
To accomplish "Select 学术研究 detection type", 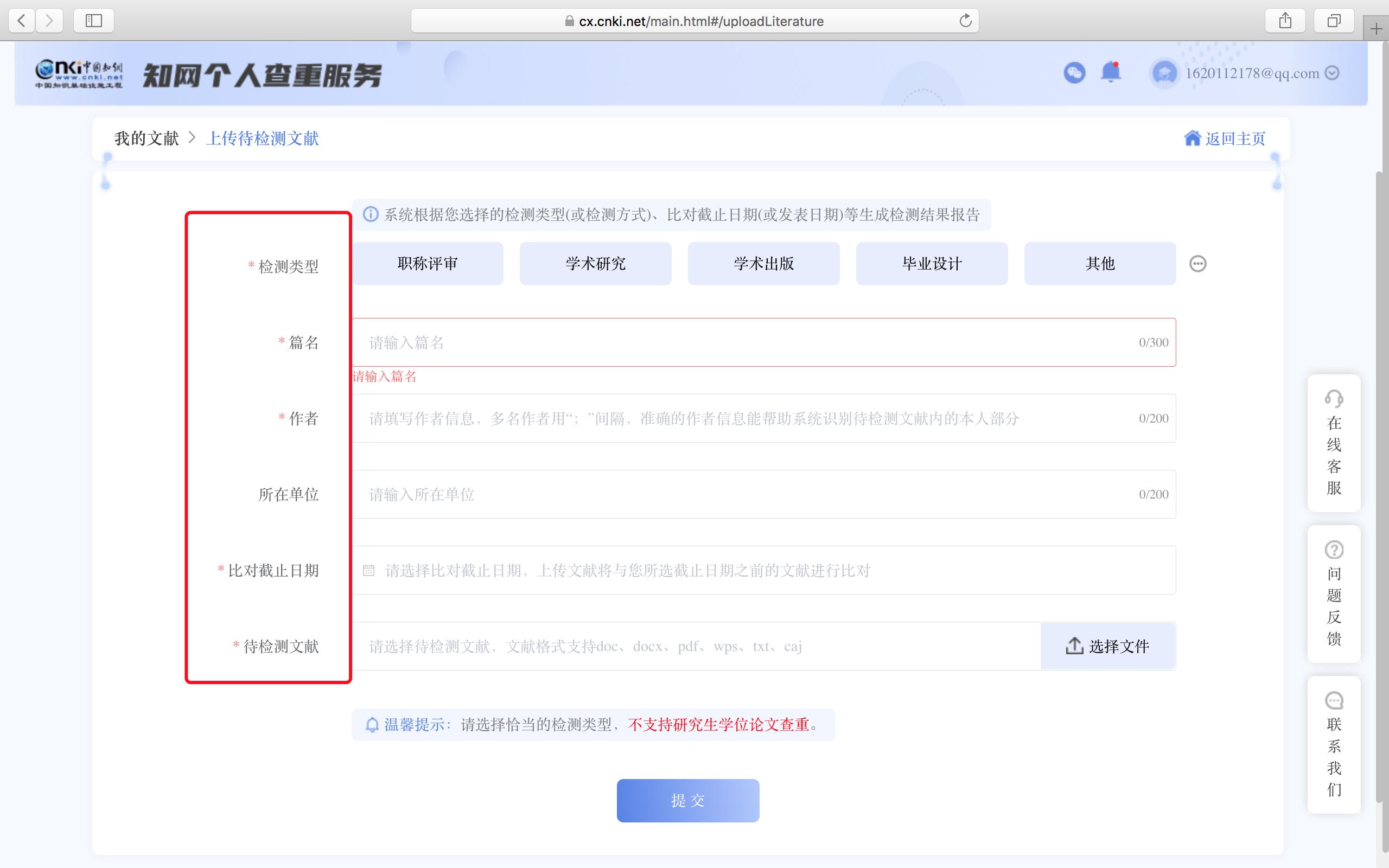I will click(596, 264).
